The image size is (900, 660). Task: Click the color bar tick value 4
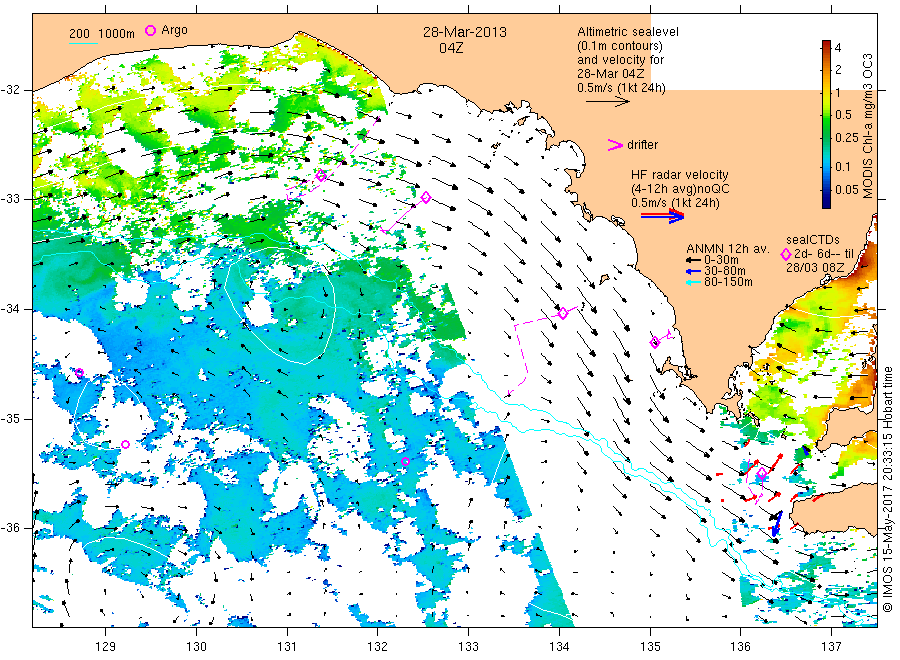[x=837, y=48]
